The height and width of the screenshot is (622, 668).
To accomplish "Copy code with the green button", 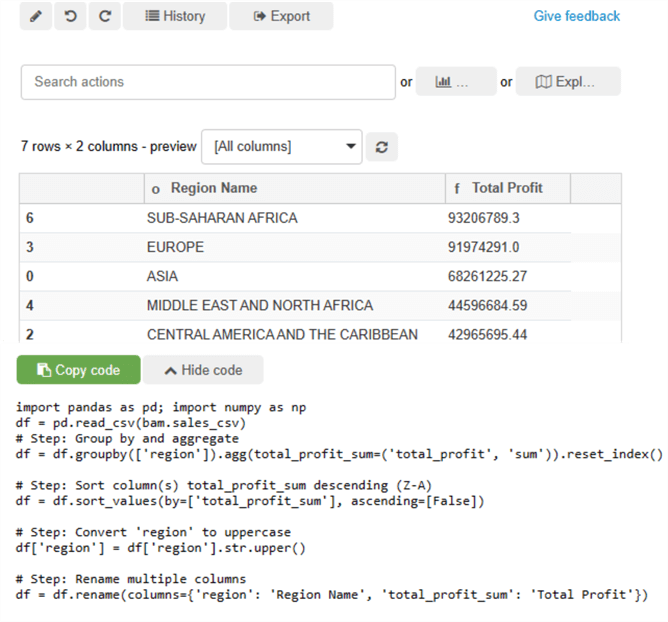I will coord(77,370).
